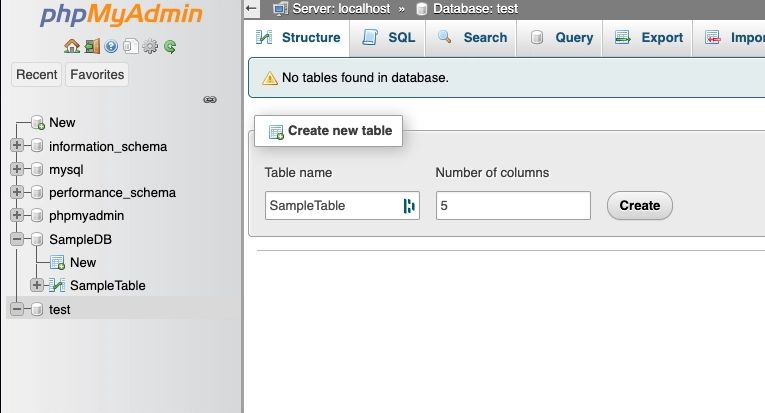Click the top-level New database entry

point(62,122)
